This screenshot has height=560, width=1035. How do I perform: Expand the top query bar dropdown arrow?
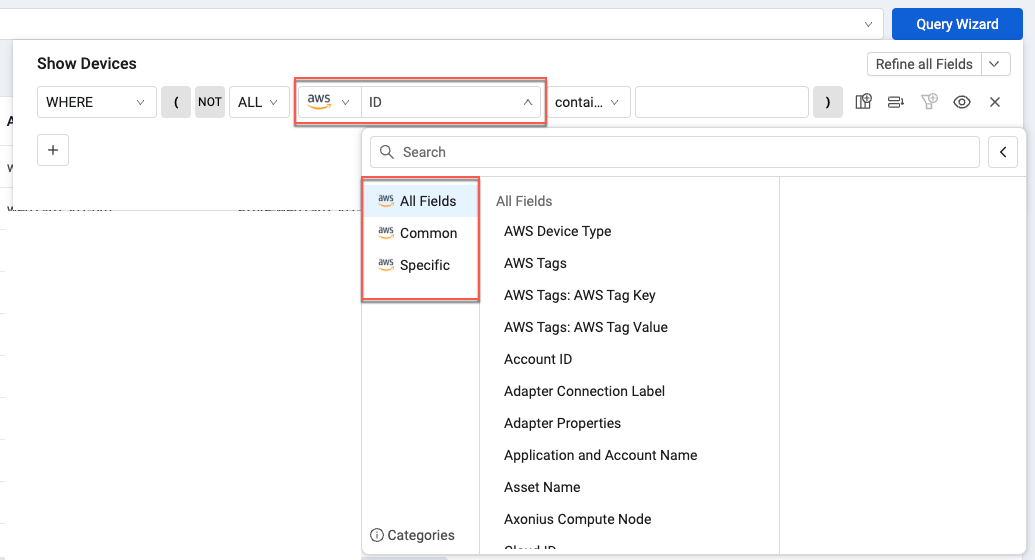pyautogui.click(x=868, y=24)
